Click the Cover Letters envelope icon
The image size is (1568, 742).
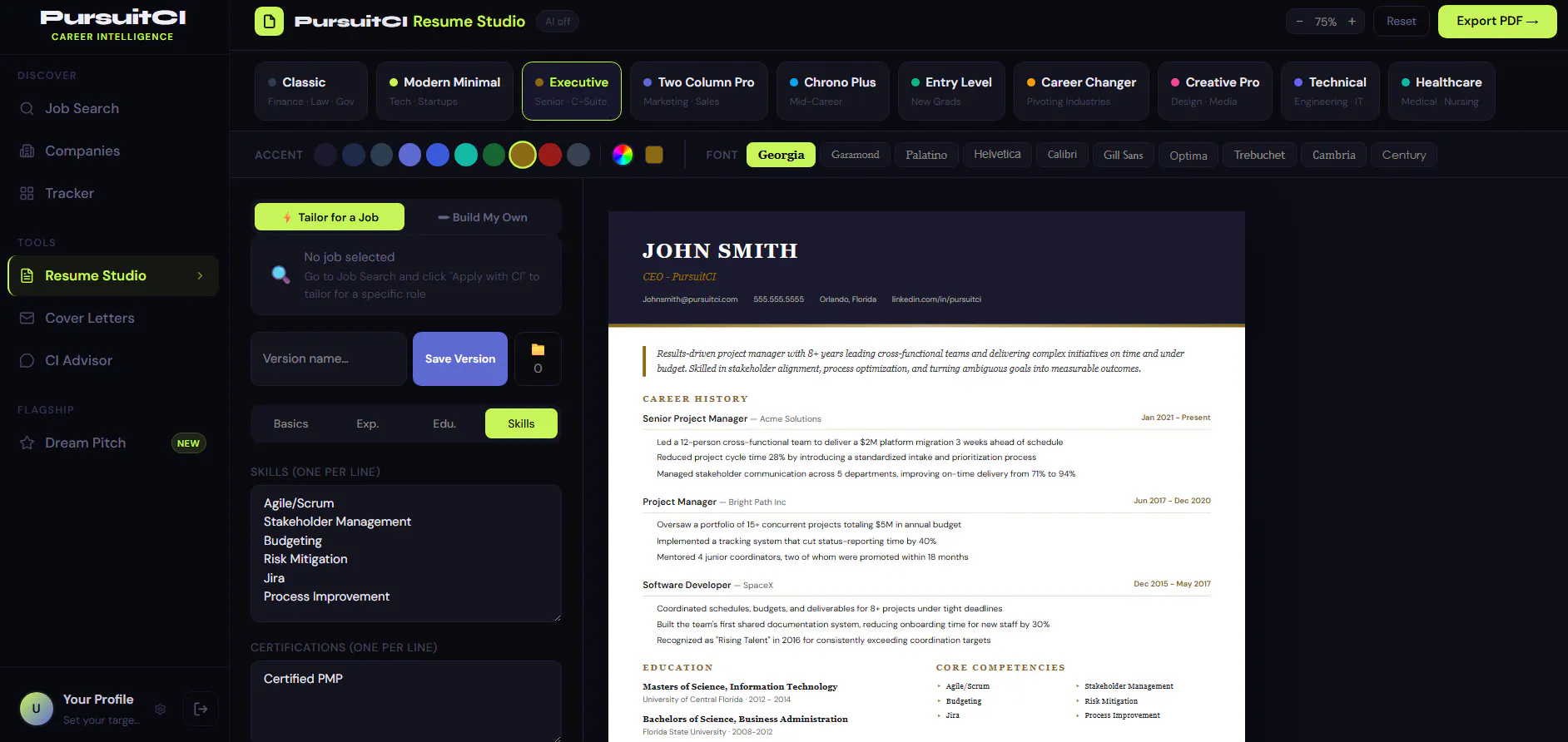click(x=27, y=319)
